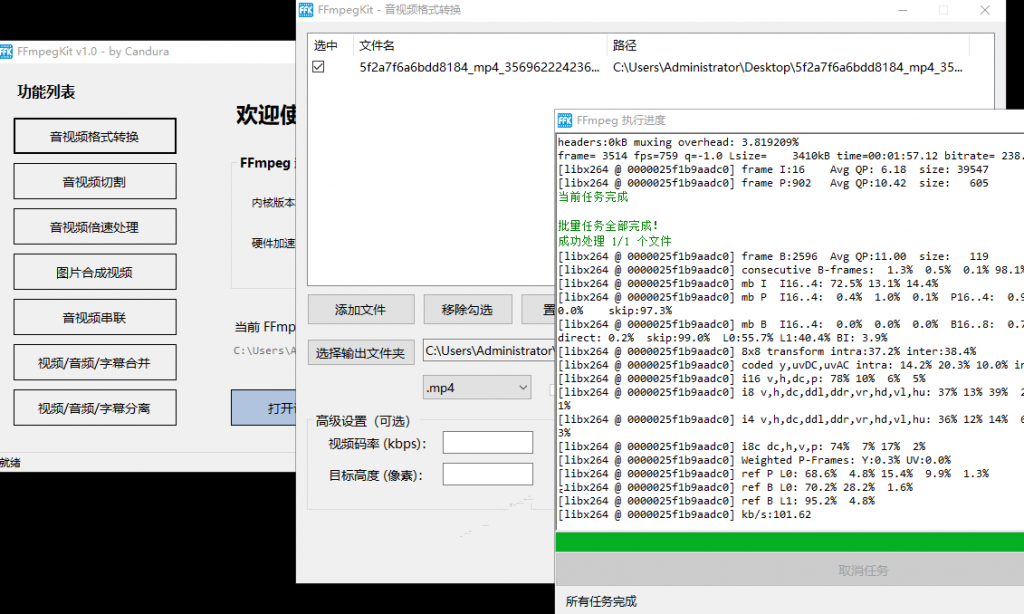Click the 功能列表 heading
This screenshot has width=1024, height=614.
coord(46,91)
